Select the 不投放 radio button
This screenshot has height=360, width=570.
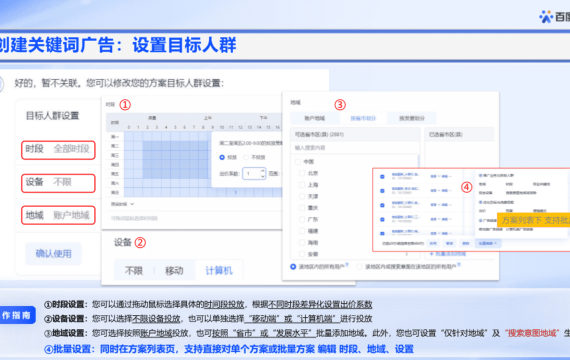point(246,157)
